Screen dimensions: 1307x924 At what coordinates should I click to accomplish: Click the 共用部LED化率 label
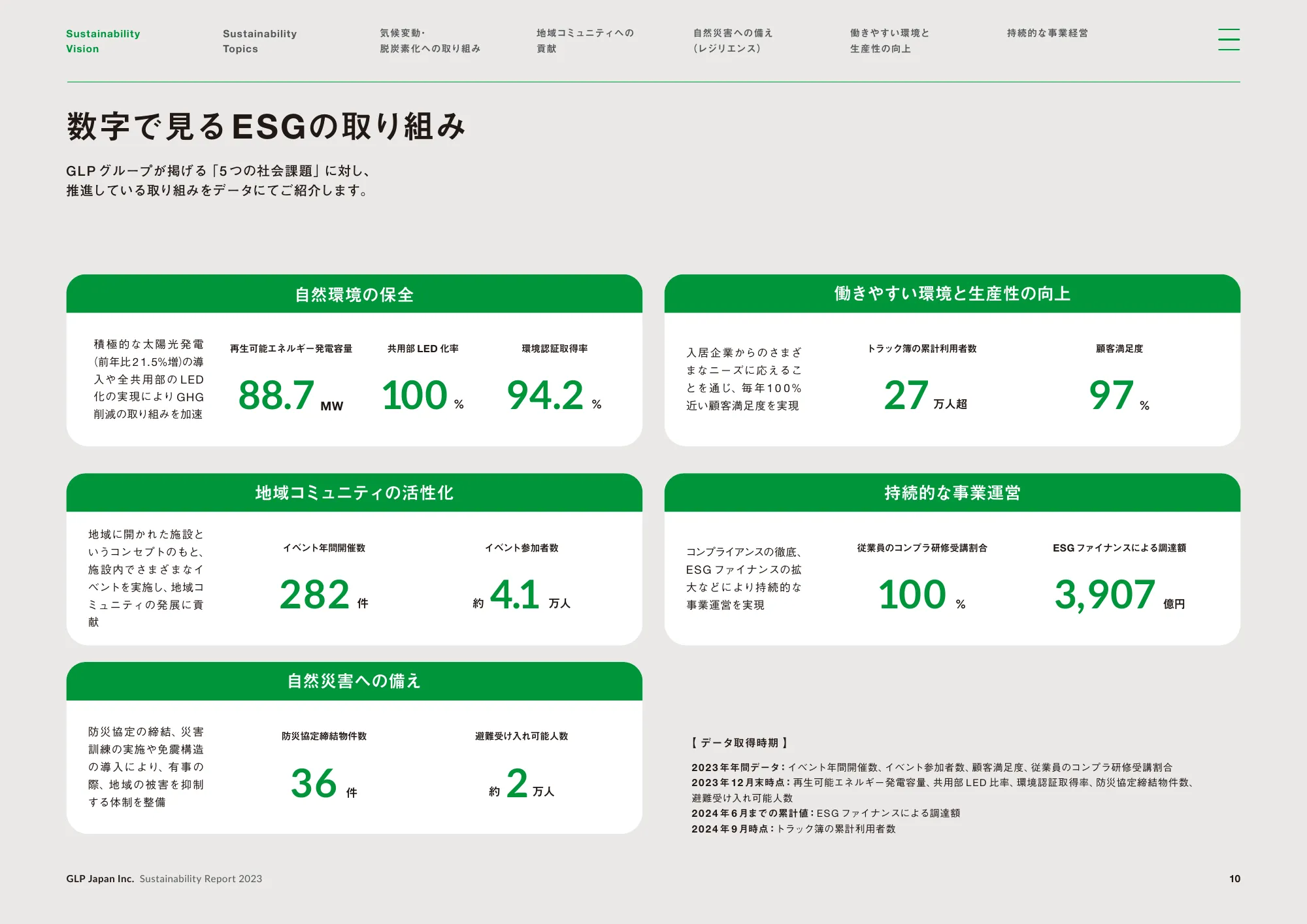tap(423, 349)
